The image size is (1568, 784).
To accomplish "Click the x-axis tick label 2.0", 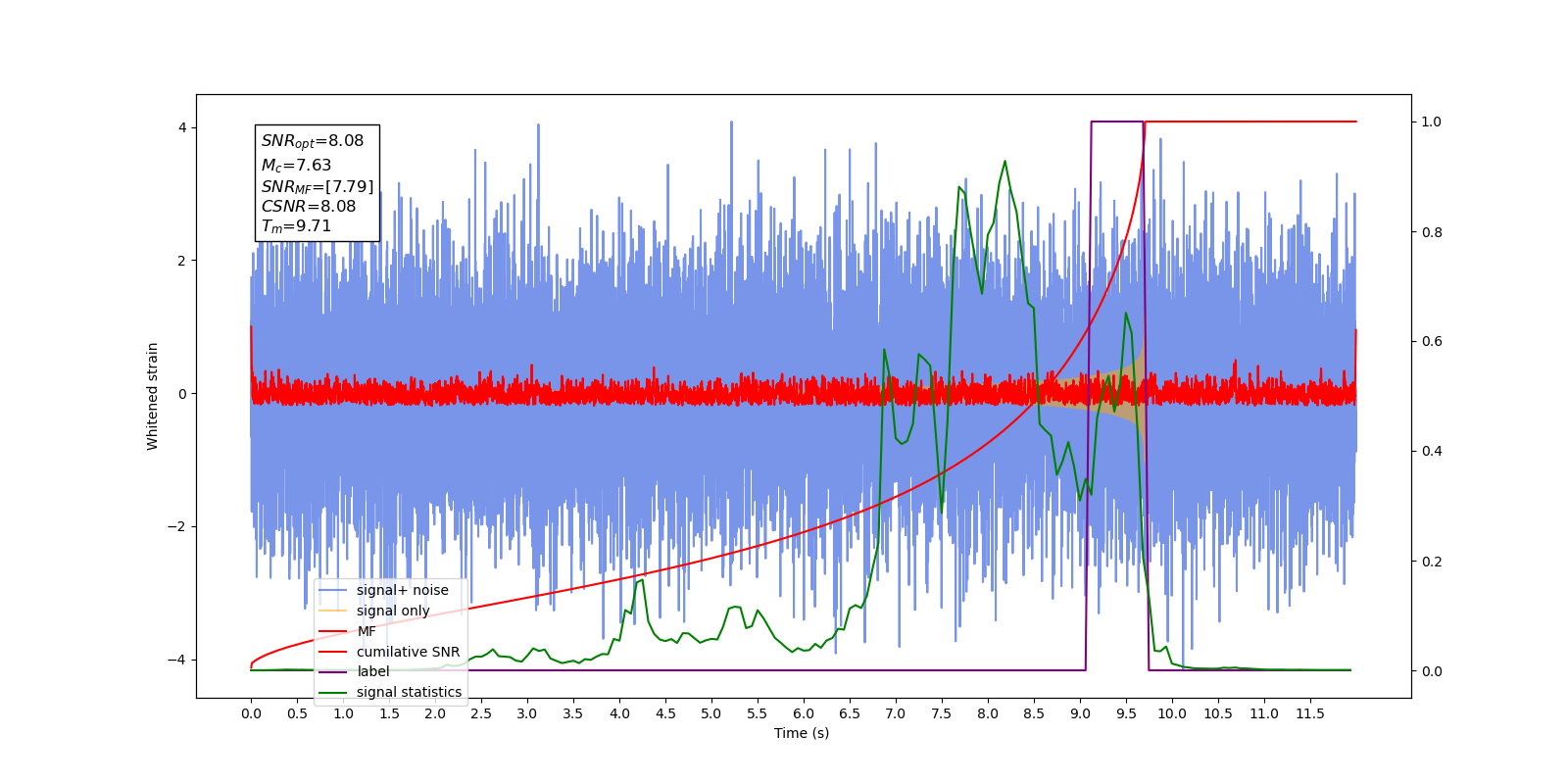I will (435, 713).
